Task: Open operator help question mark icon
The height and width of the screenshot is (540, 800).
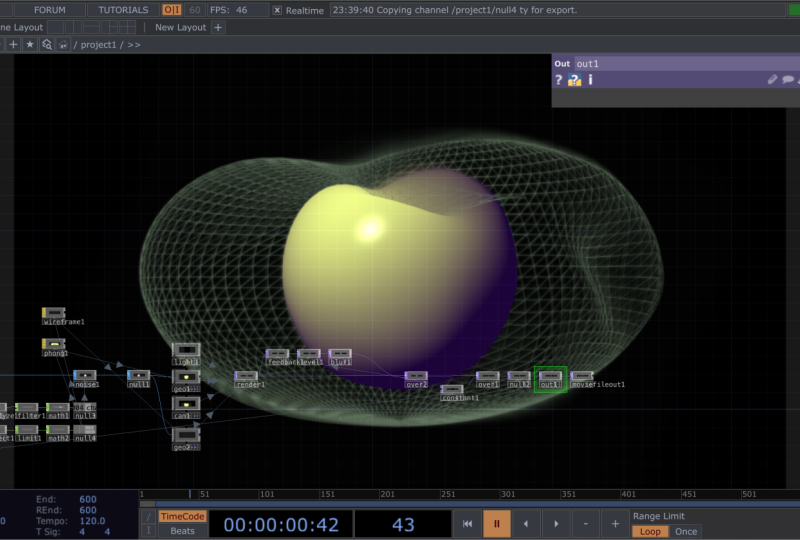Action: 559,80
